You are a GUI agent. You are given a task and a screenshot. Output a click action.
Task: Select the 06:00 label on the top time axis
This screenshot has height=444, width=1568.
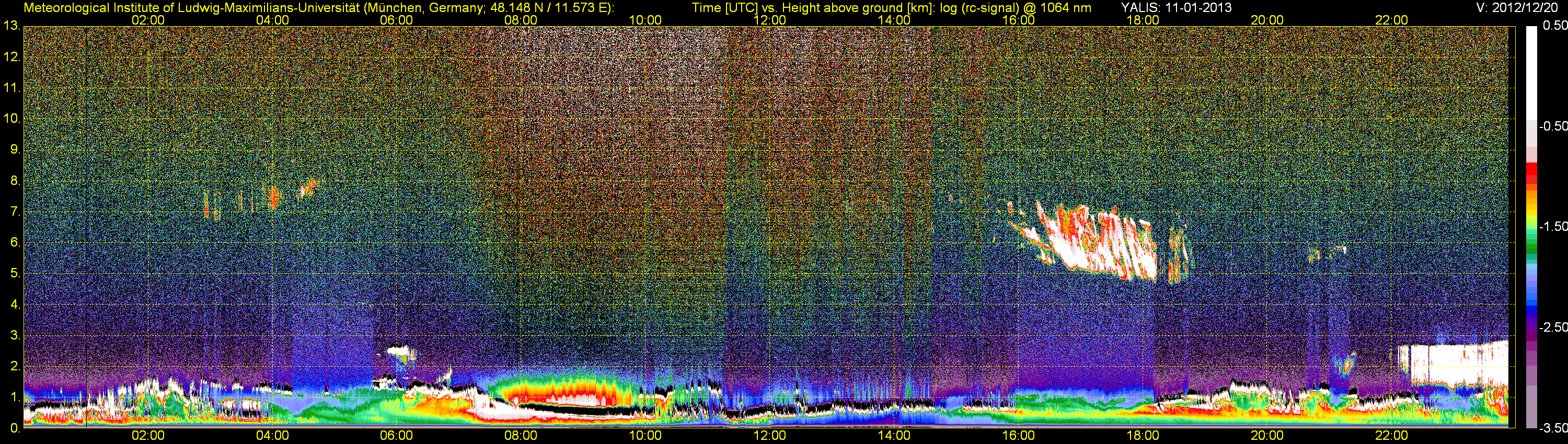tap(396, 20)
